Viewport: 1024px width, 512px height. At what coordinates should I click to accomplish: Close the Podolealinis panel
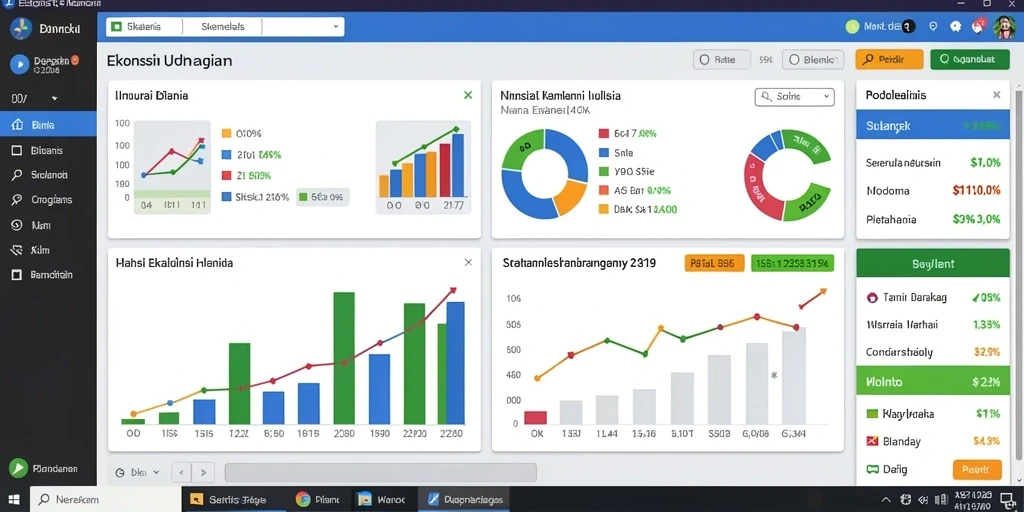[997, 95]
